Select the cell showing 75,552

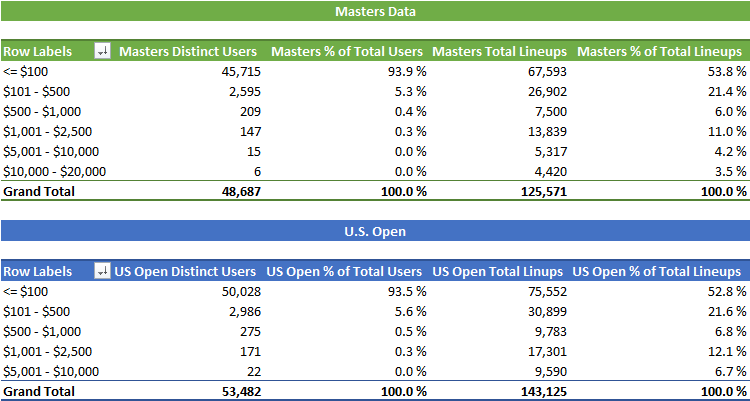(x=547, y=292)
